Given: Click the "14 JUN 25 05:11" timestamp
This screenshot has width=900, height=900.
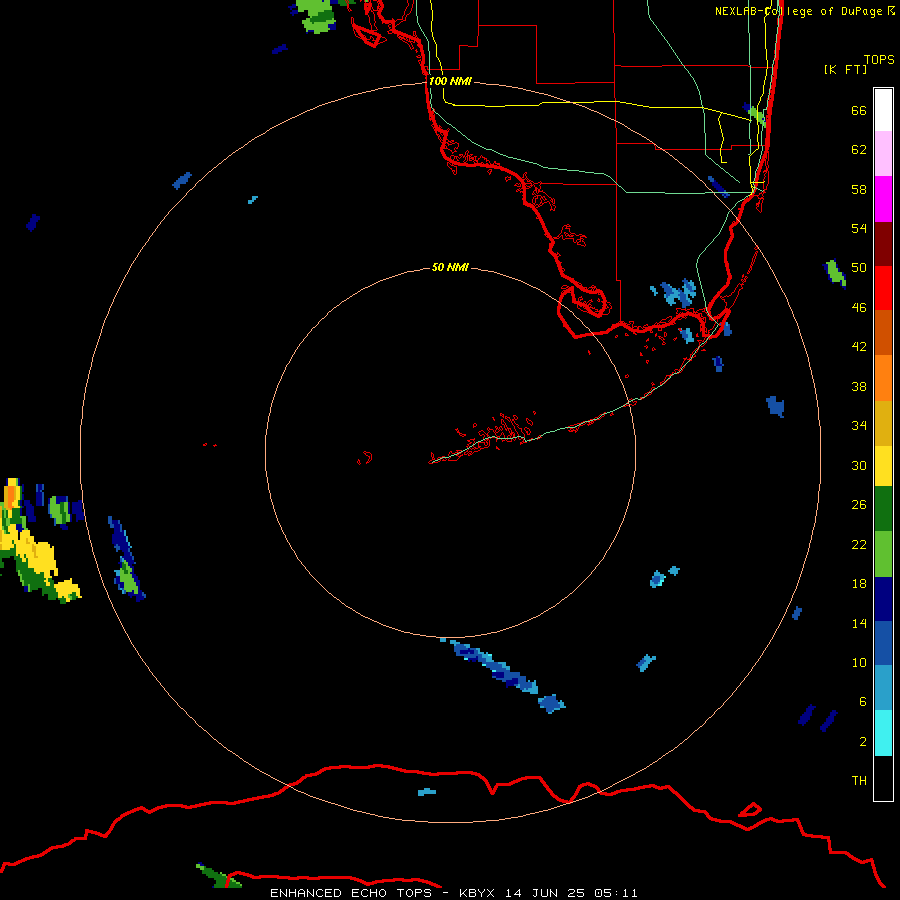Looking at the screenshot, I should [x=571, y=893].
